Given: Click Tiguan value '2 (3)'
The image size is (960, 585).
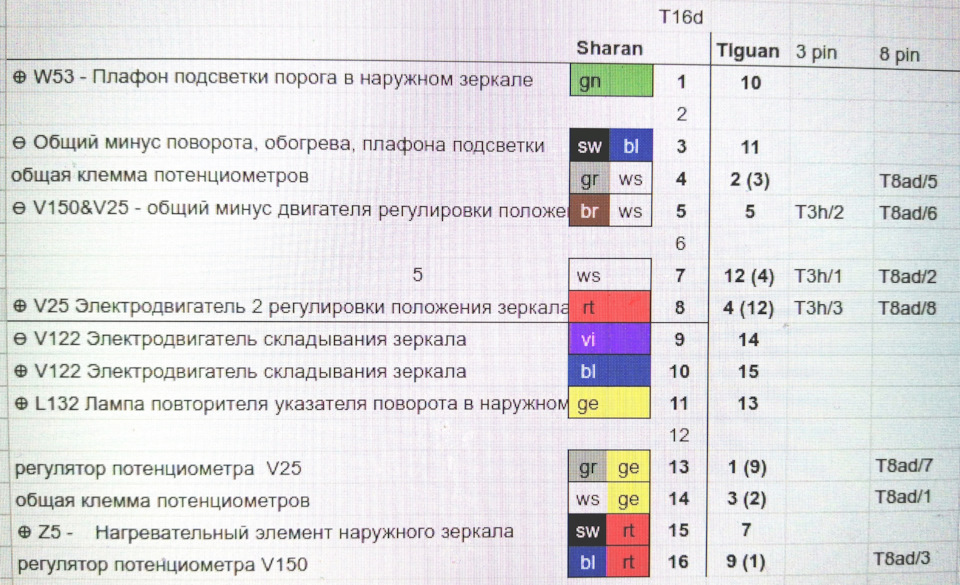Looking at the screenshot, I should click(749, 180).
